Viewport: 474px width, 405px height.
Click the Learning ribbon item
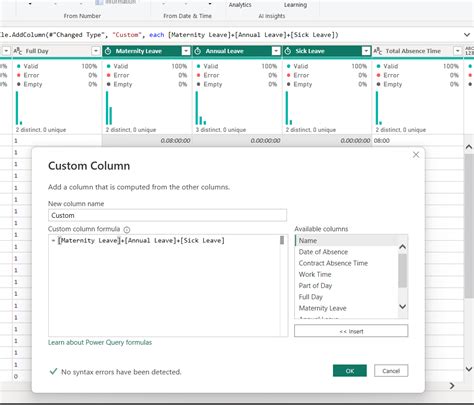click(x=295, y=5)
